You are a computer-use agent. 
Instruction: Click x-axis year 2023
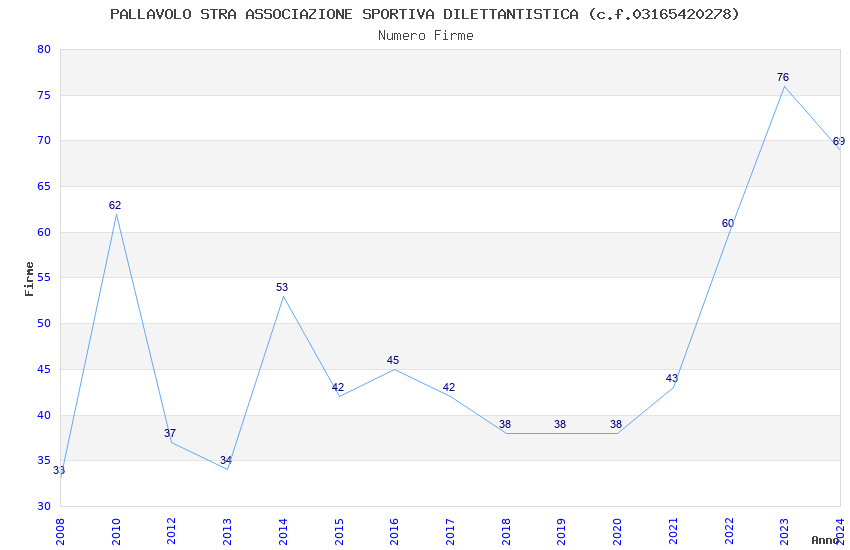tap(785, 532)
